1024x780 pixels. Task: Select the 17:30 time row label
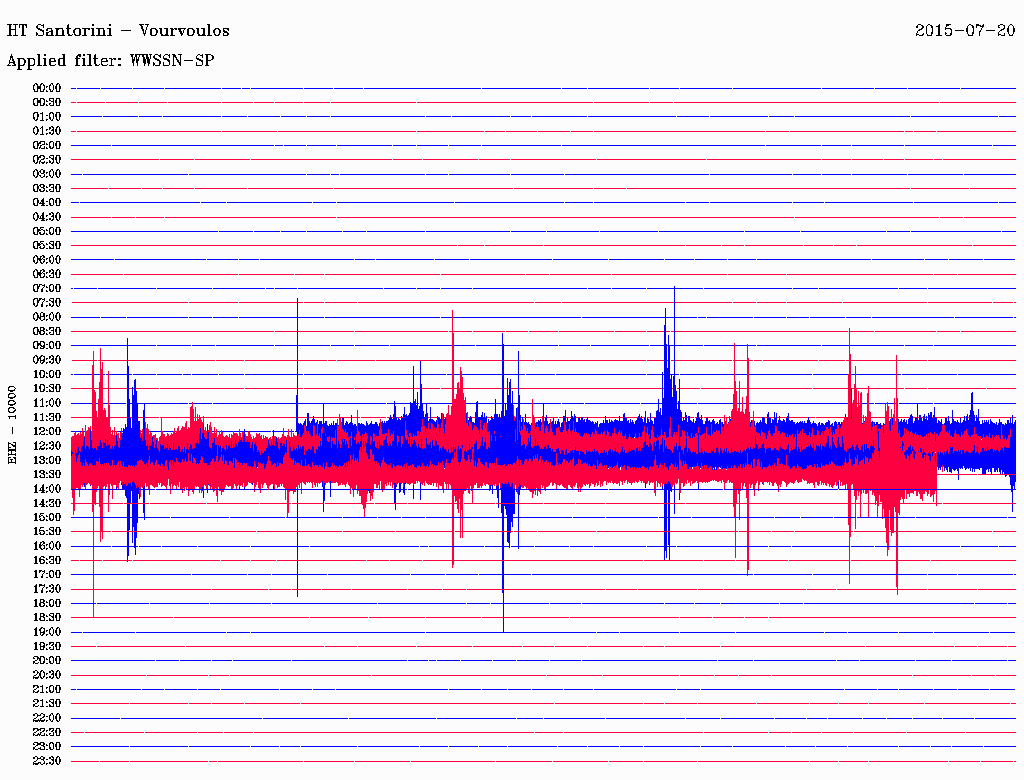(x=47, y=589)
